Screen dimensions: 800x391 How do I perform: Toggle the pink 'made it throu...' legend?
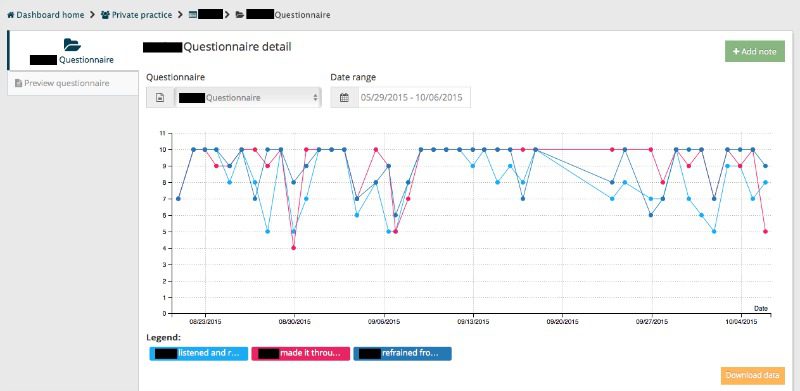coord(301,353)
